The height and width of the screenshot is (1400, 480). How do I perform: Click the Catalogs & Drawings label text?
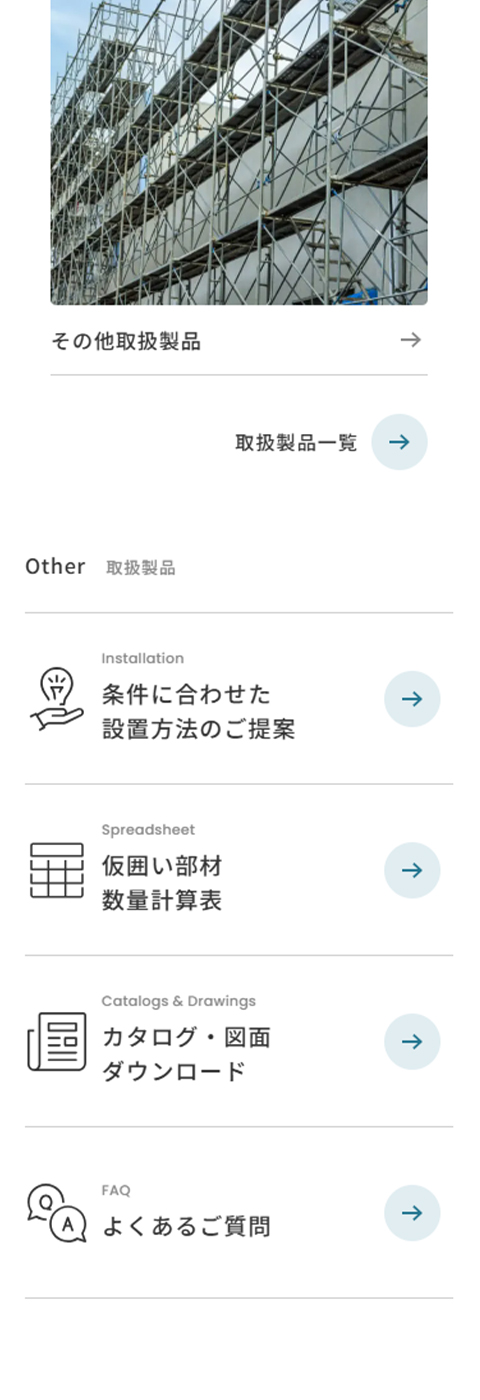(178, 1001)
